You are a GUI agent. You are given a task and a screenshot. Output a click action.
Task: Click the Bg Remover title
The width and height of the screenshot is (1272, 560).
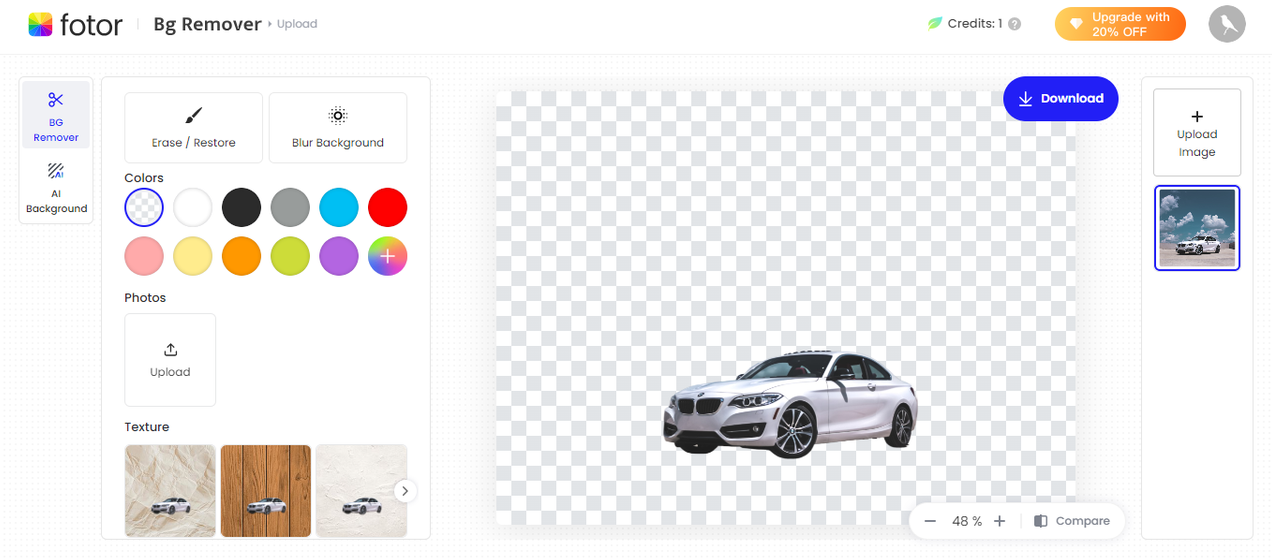coord(207,24)
